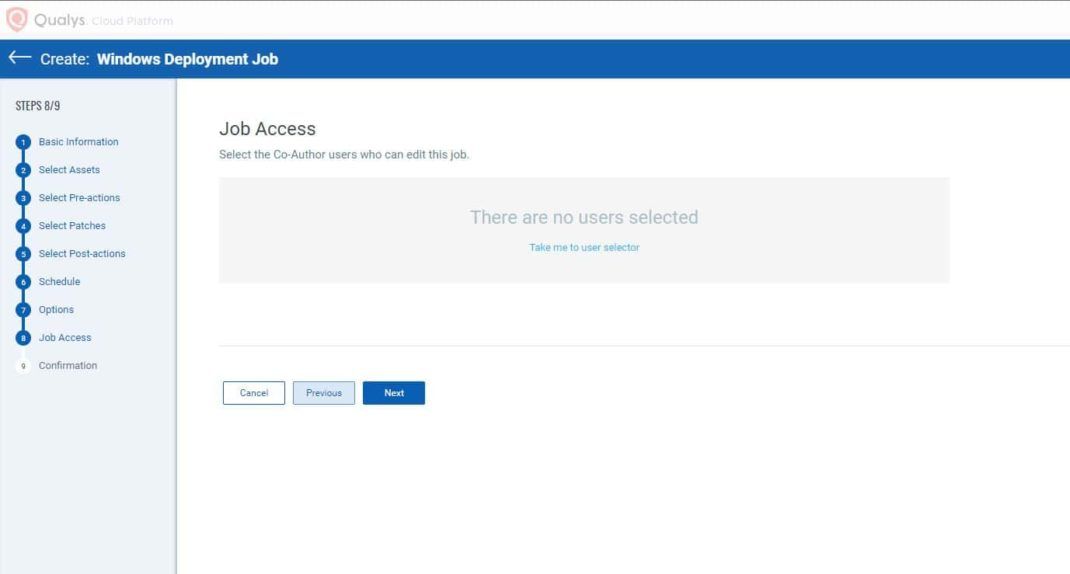Open the Confirmation step

(68, 366)
